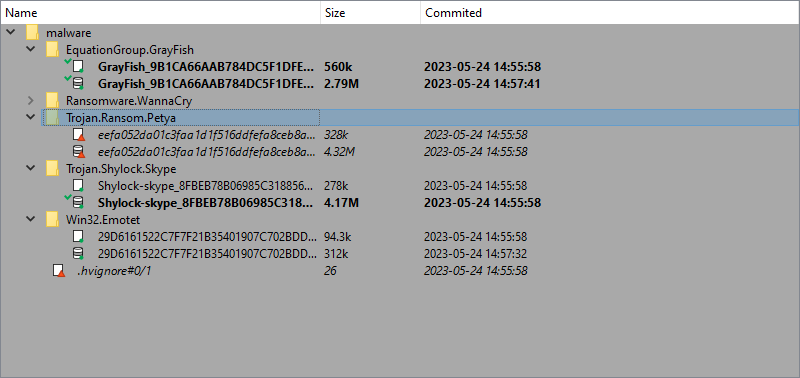This screenshot has width=800, height=378.
Task: Select the Win32.Emotet folder label
Action: (103, 220)
